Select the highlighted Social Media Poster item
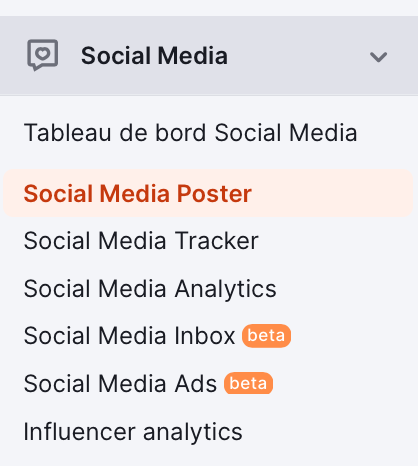Image resolution: width=418 pixels, height=466 pixels. point(208,193)
